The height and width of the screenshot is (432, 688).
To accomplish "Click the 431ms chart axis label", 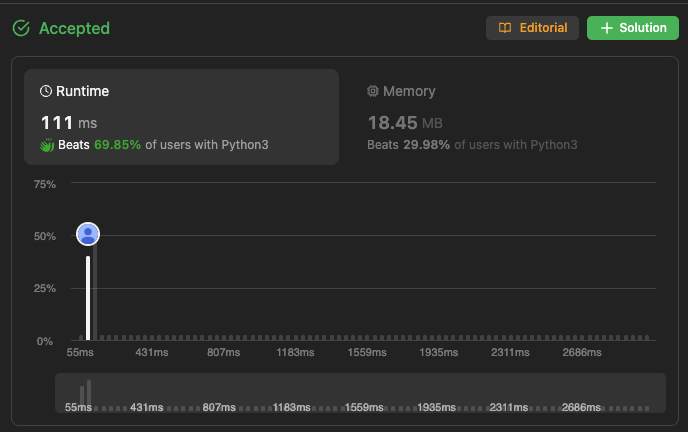I will pos(152,353).
